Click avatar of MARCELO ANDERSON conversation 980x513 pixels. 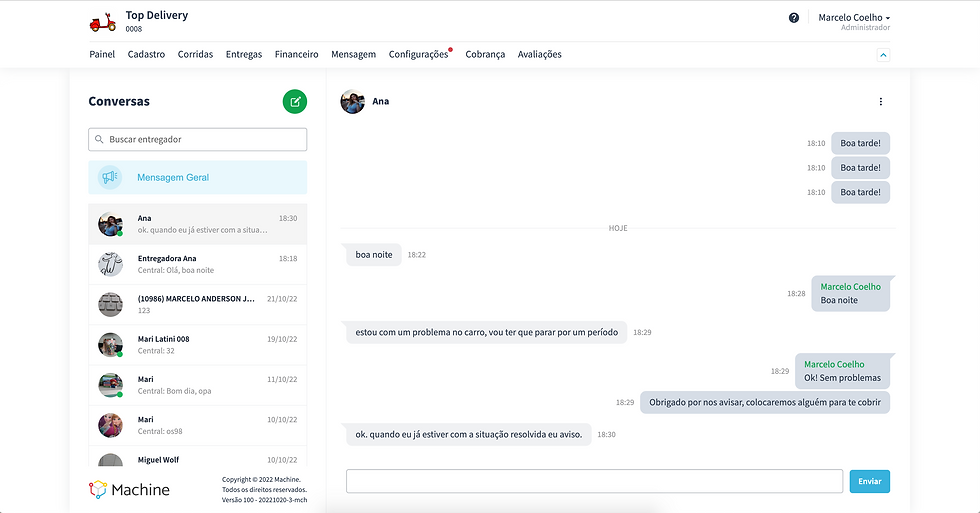click(110, 304)
